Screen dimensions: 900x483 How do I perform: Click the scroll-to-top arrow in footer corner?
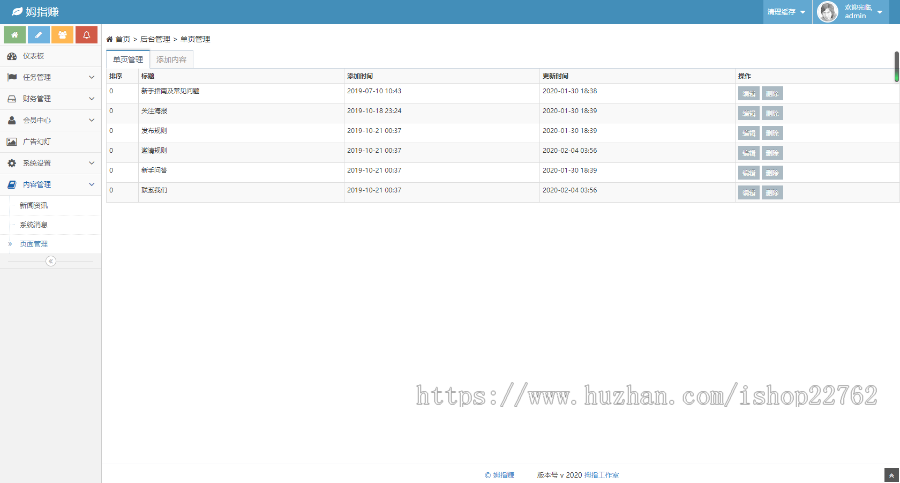pos(891,475)
